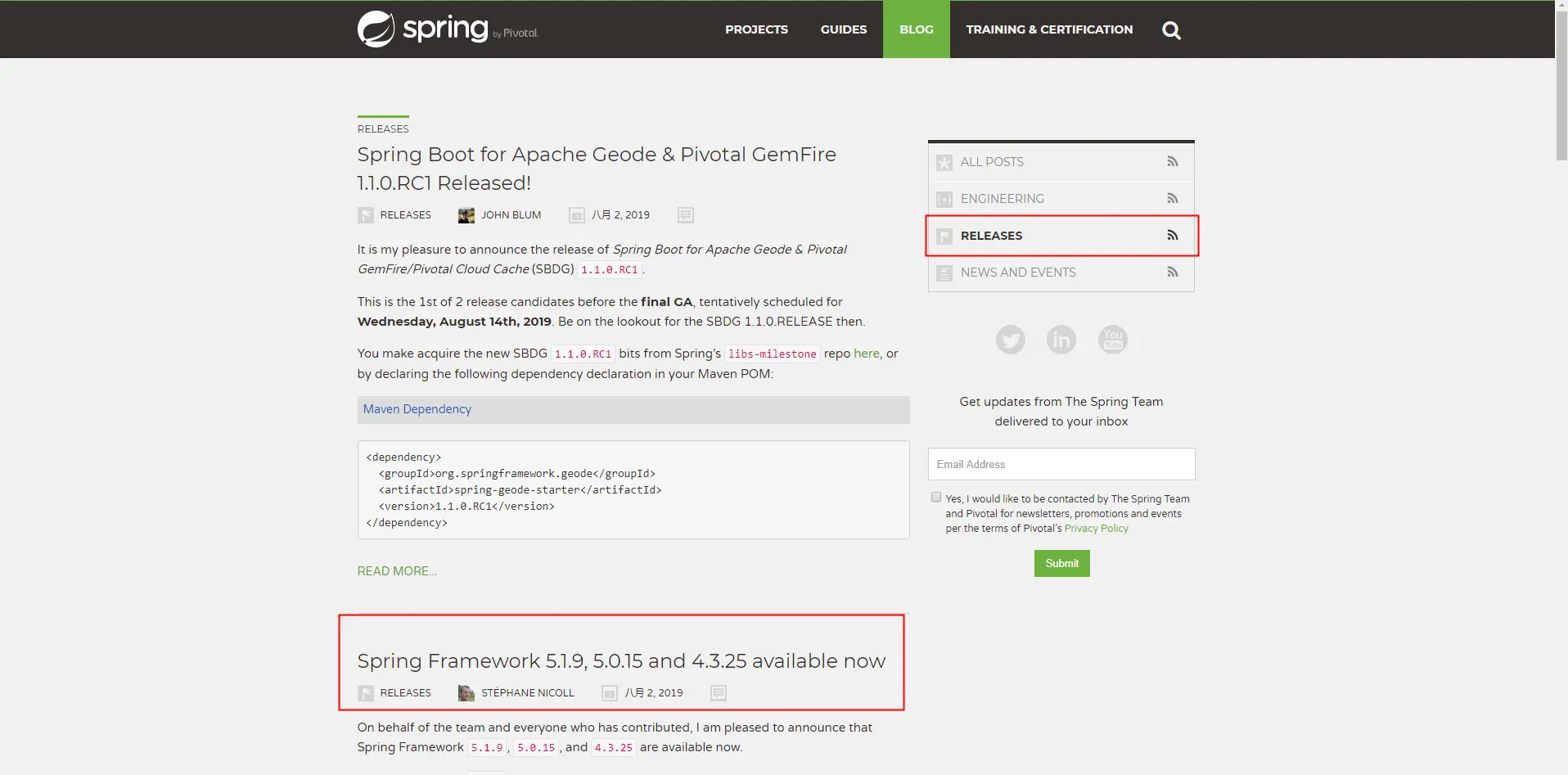Click the RELEASES label above the first post
Image resolution: width=1568 pixels, height=775 pixels.
pos(383,129)
